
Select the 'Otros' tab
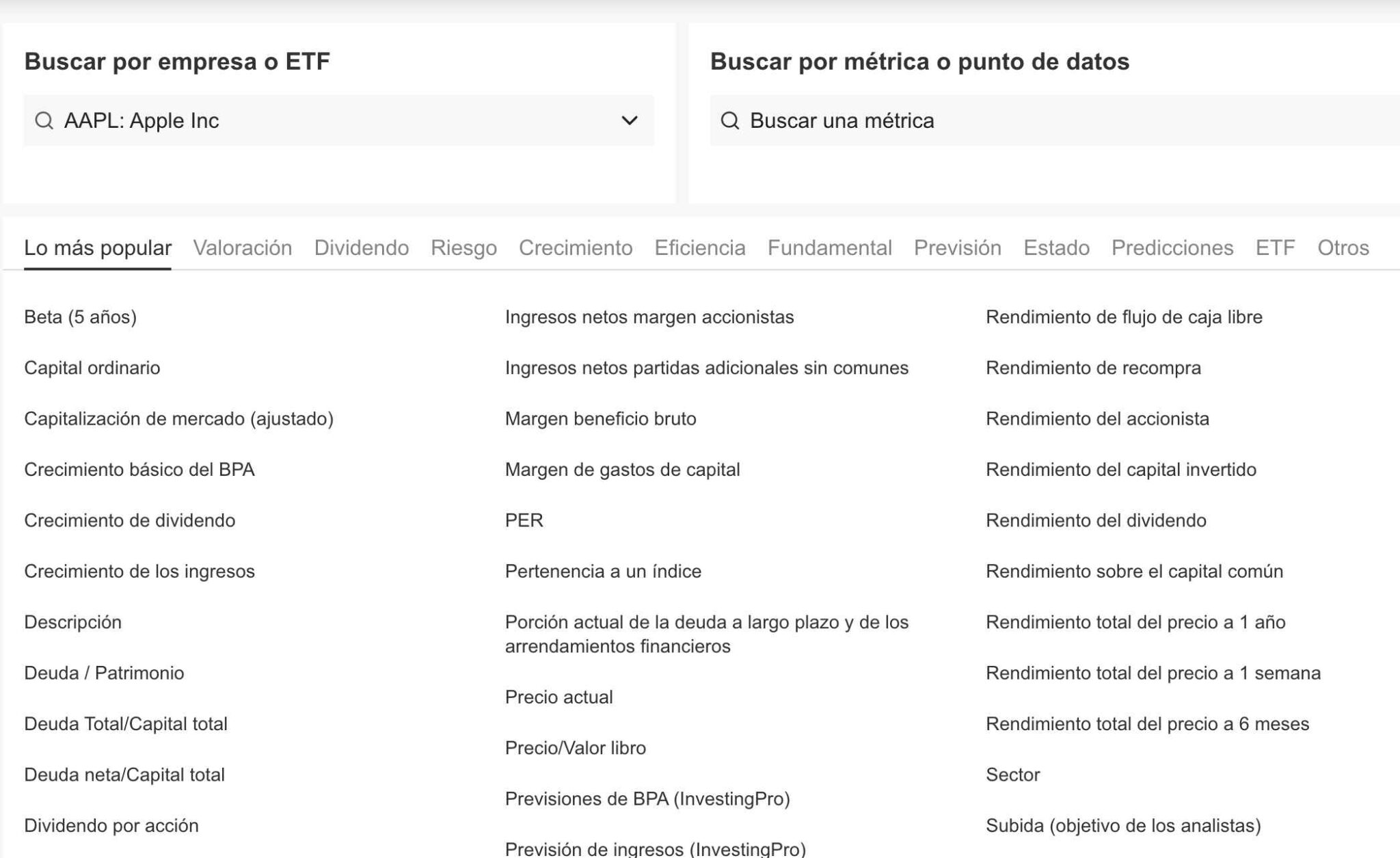(x=1342, y=248)
